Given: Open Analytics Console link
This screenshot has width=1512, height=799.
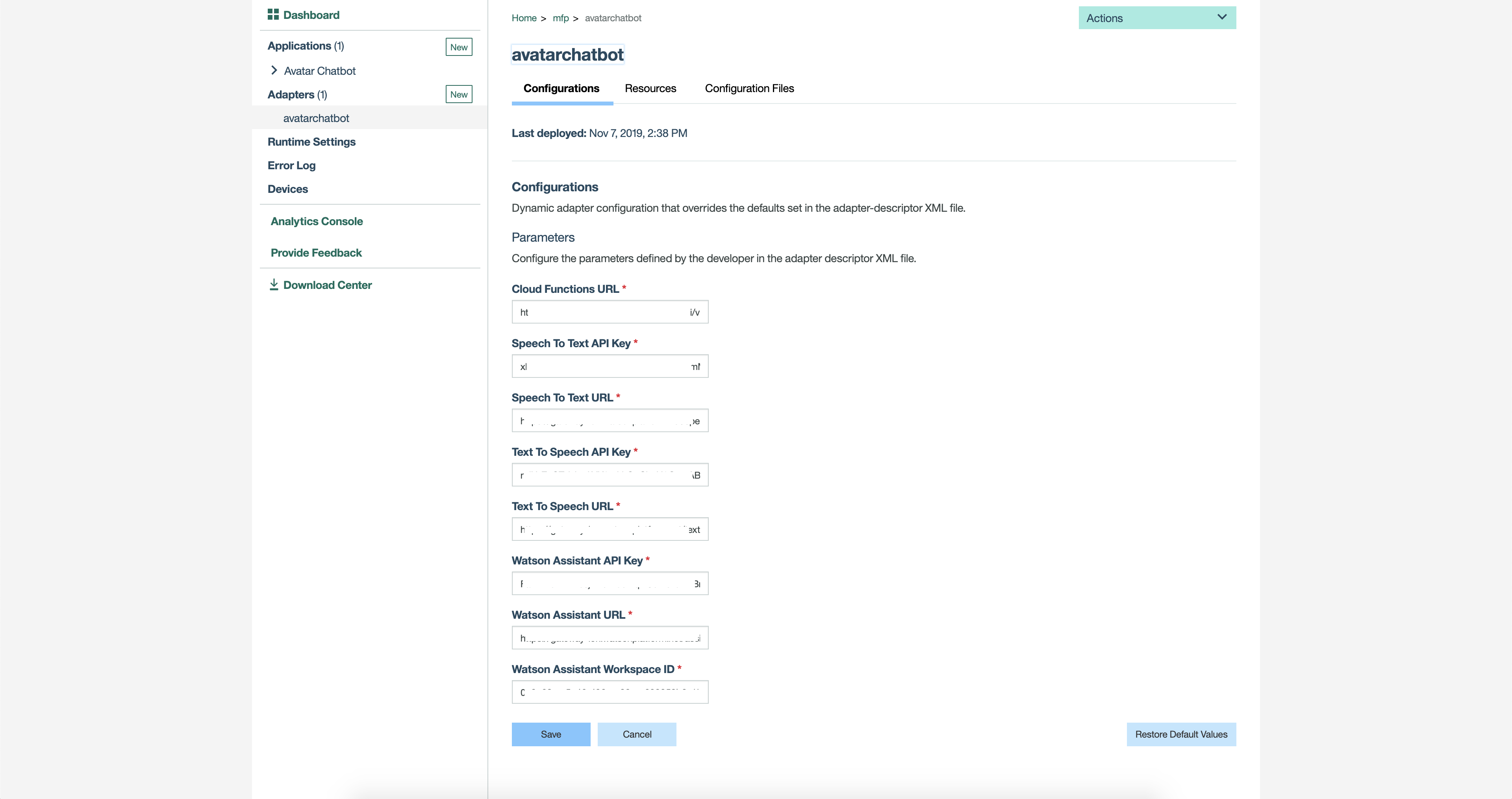Looking at the screenshot, I should coord(316,221).
